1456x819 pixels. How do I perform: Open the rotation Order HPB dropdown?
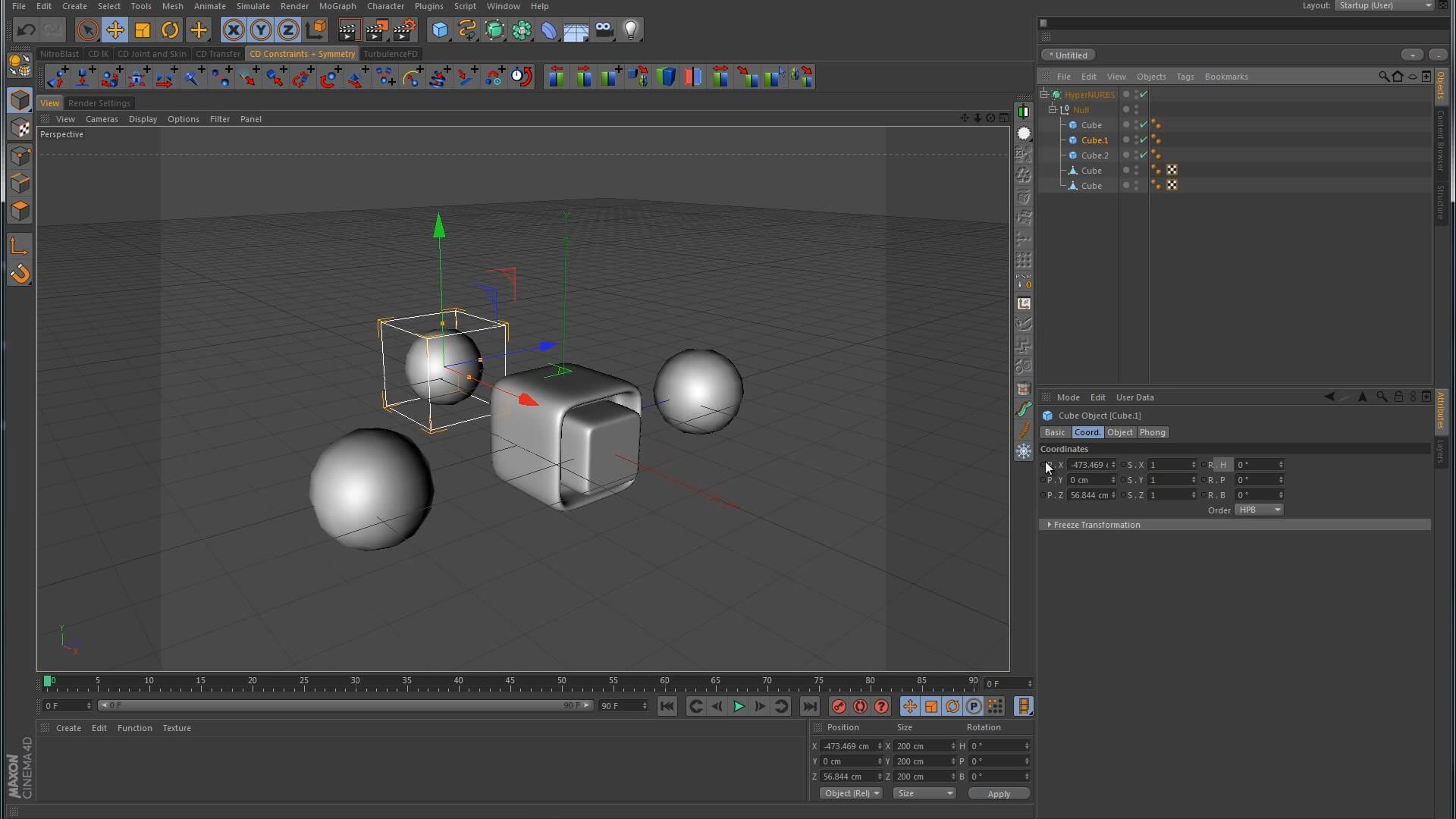pos(1259,510)
